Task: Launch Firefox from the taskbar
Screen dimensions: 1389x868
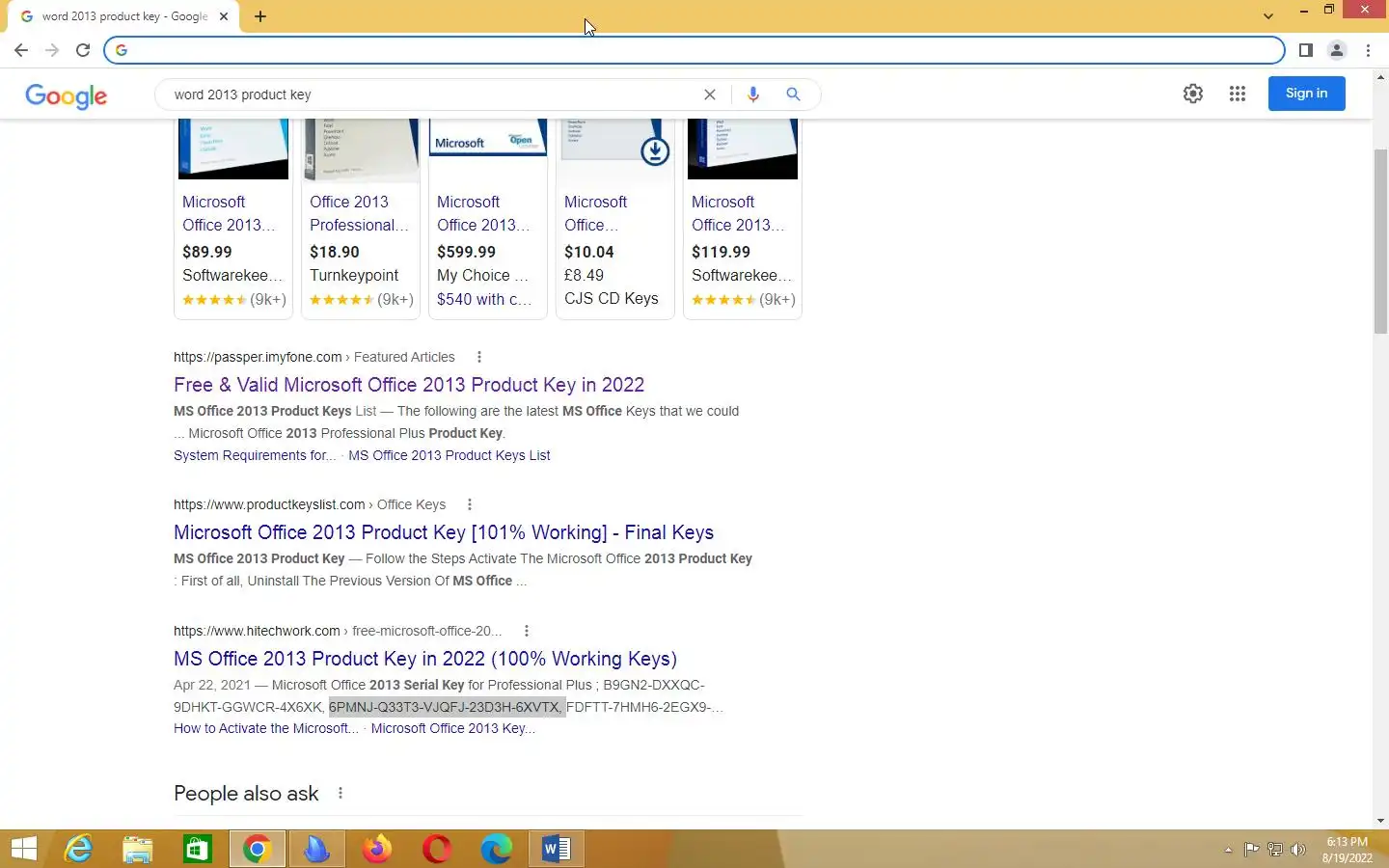Action: [377, 849]
